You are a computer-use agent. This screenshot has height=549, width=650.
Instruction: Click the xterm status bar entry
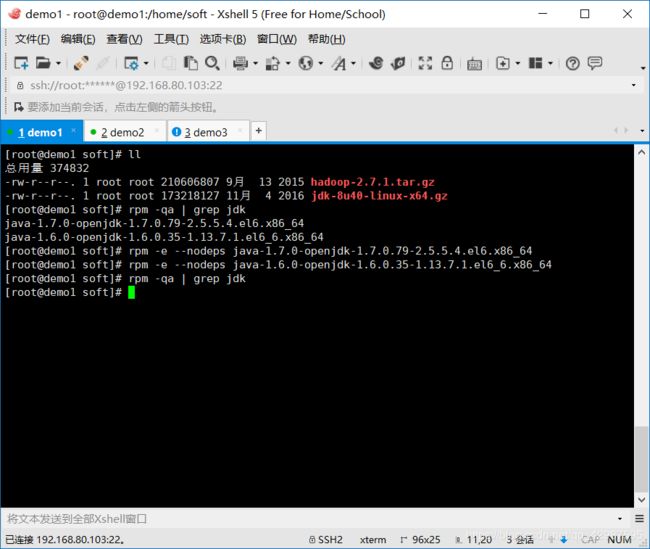tap(373, 539)
